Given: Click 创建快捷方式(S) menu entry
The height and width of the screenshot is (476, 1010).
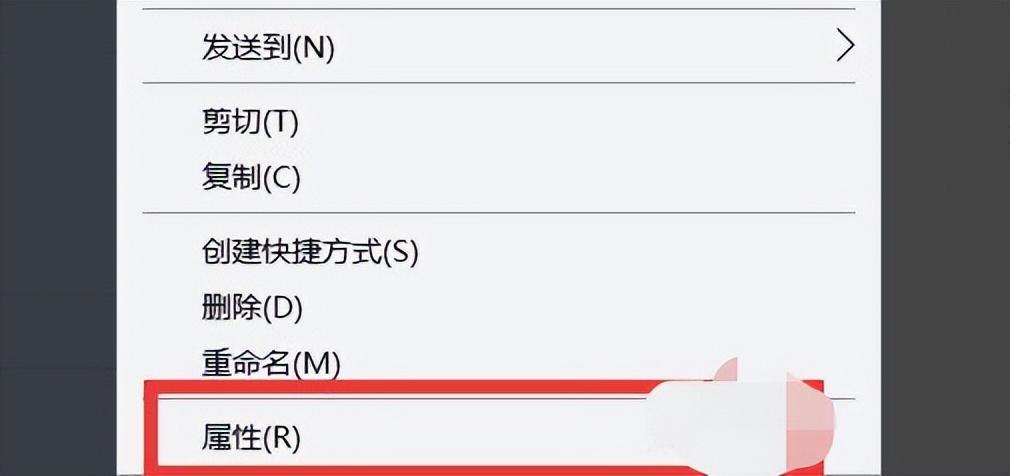Looking at the screenshot, I should [x=497, y=253].
